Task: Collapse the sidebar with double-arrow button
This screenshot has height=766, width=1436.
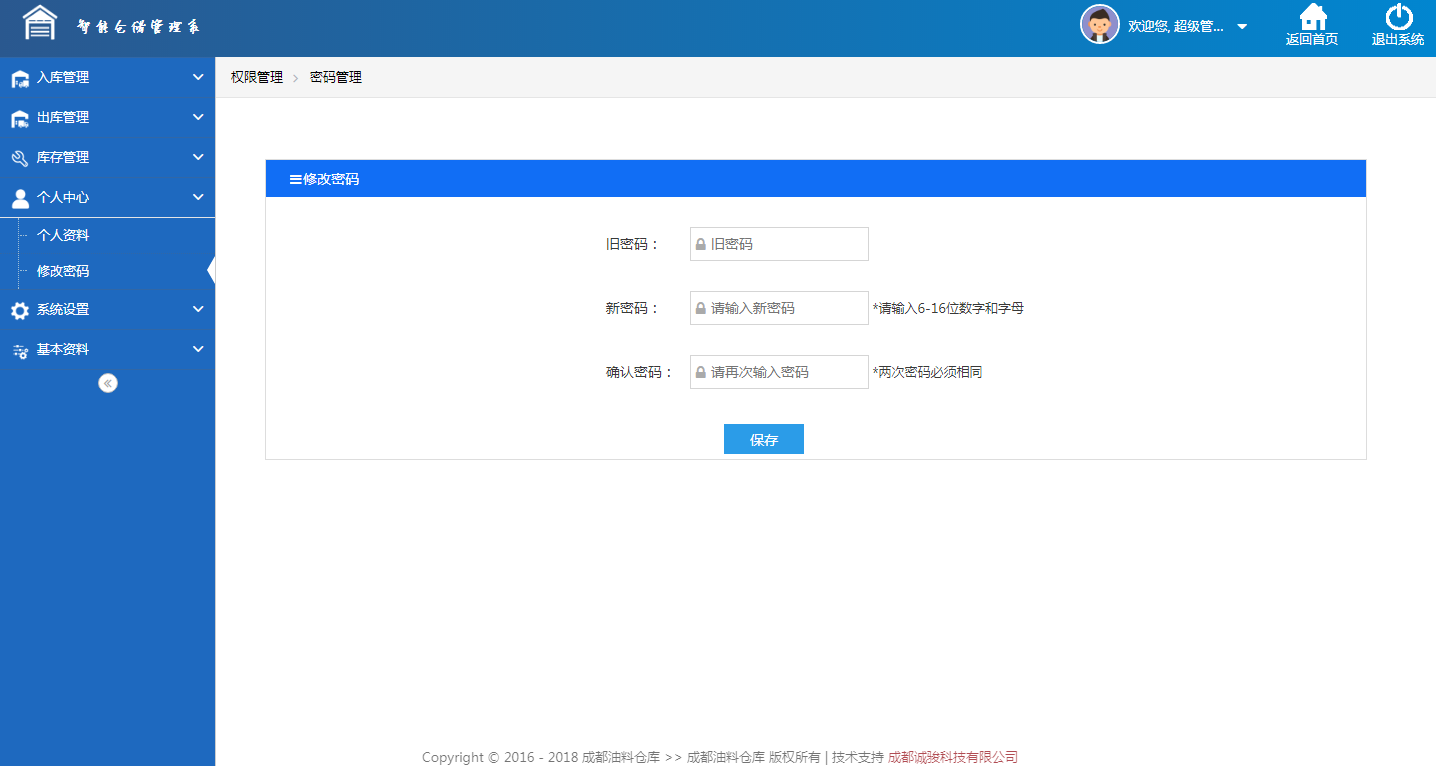Action: [108, 383]
